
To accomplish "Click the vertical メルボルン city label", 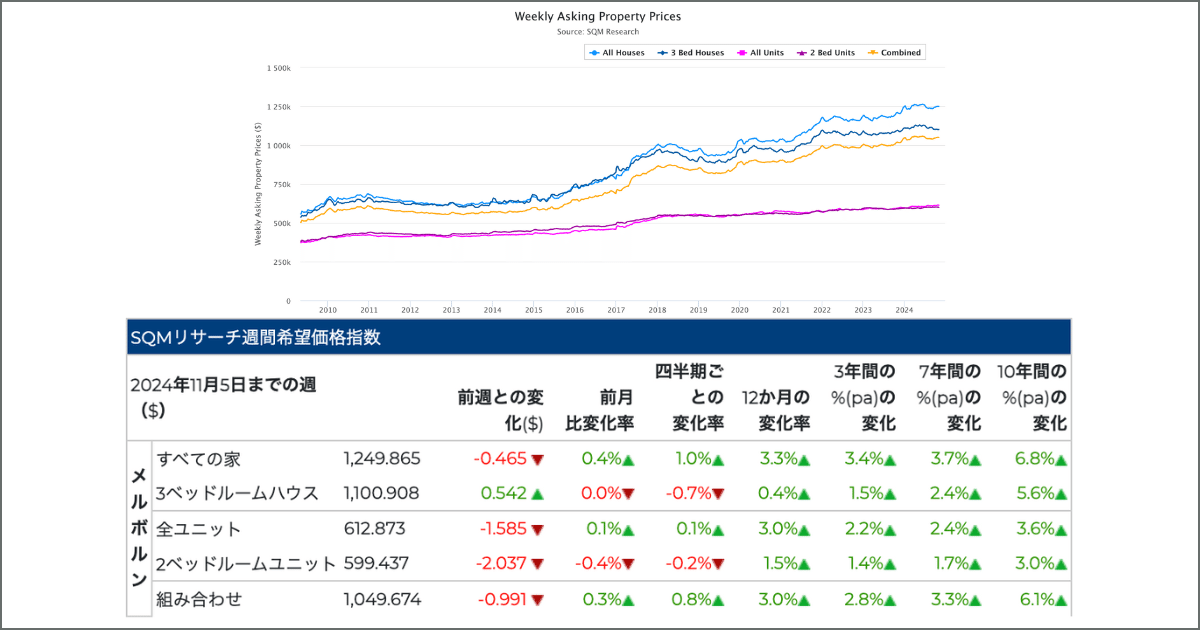I will (x=139, y=527).
